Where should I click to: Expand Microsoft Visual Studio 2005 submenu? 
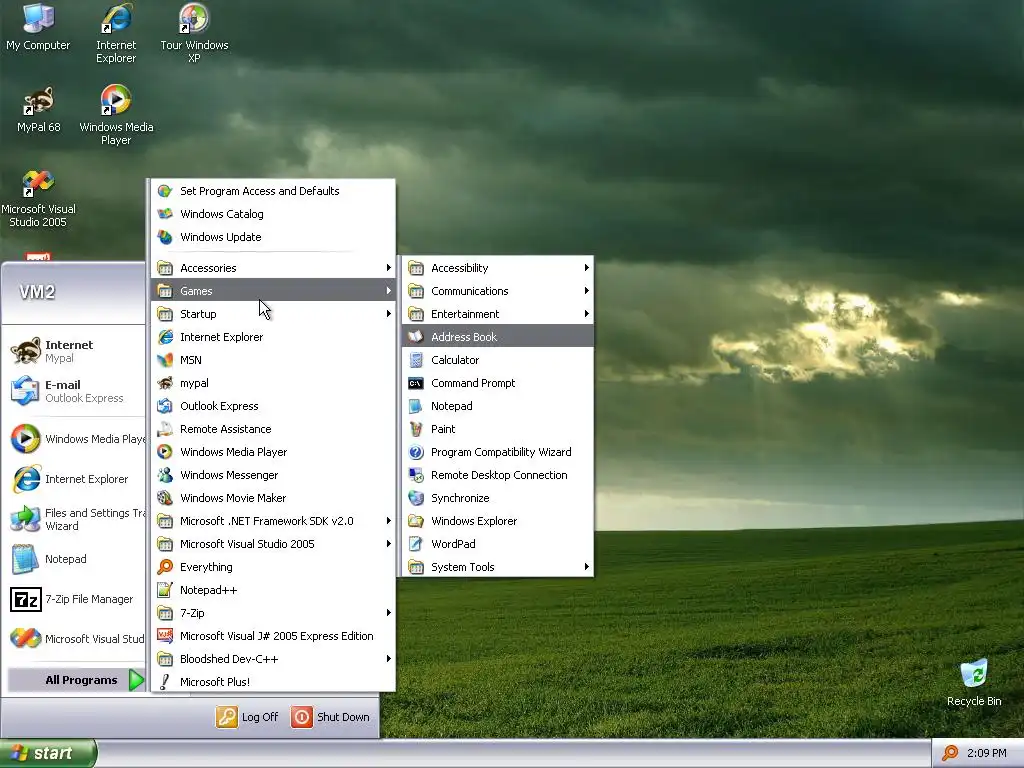pos(273,544)
